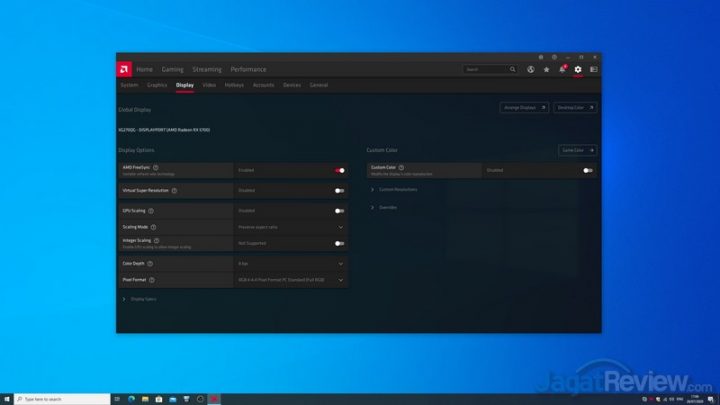720x405 pixels.
Task: Switch to the Gaming tab
Action: [x=173, y=69]
